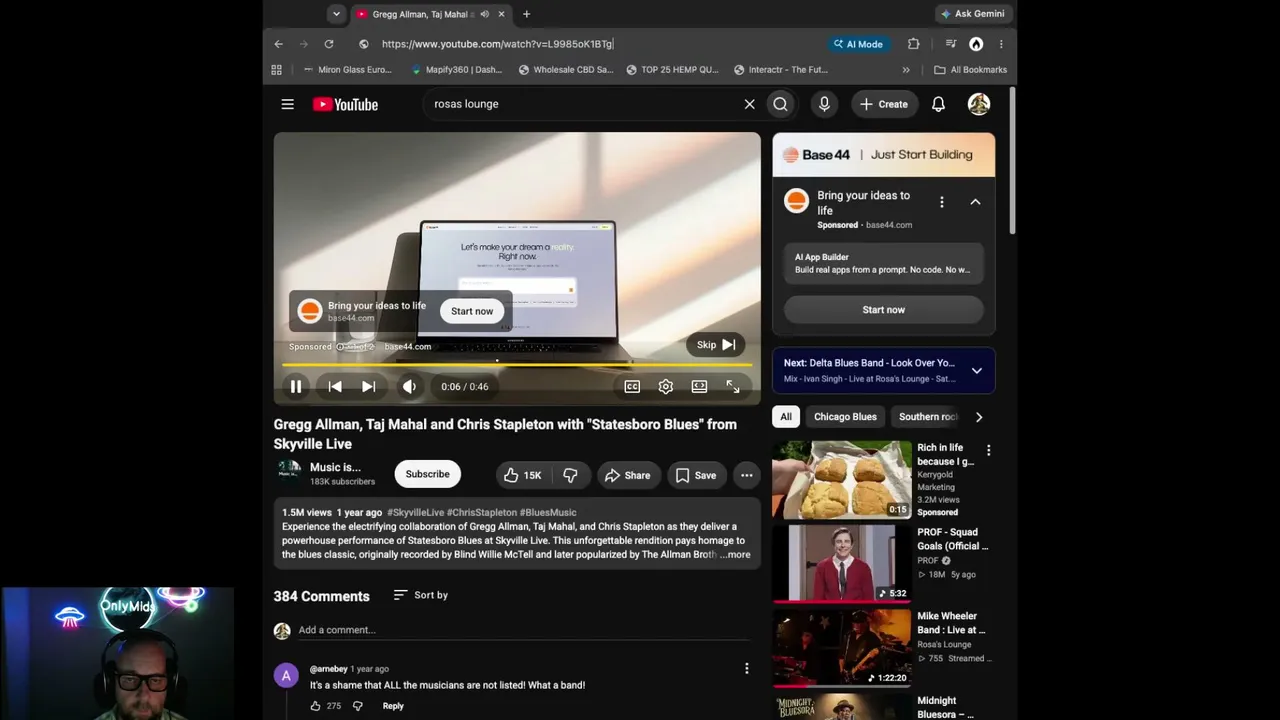
Task: Open the Chrome profile icon
Action: tap(976, 44)
